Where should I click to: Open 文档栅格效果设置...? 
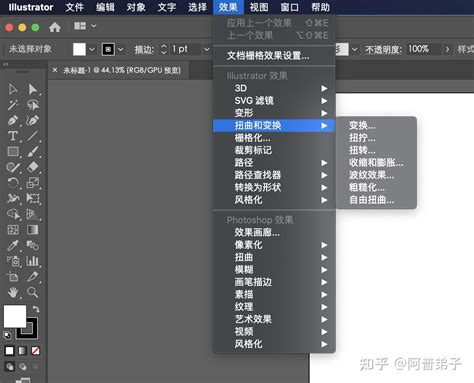point(274,56)
